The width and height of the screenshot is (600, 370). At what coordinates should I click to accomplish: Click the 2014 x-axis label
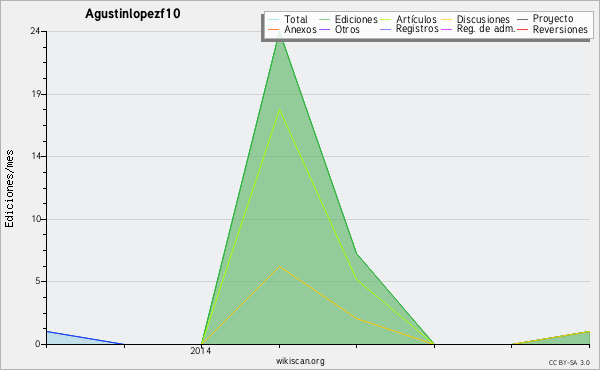201,350
